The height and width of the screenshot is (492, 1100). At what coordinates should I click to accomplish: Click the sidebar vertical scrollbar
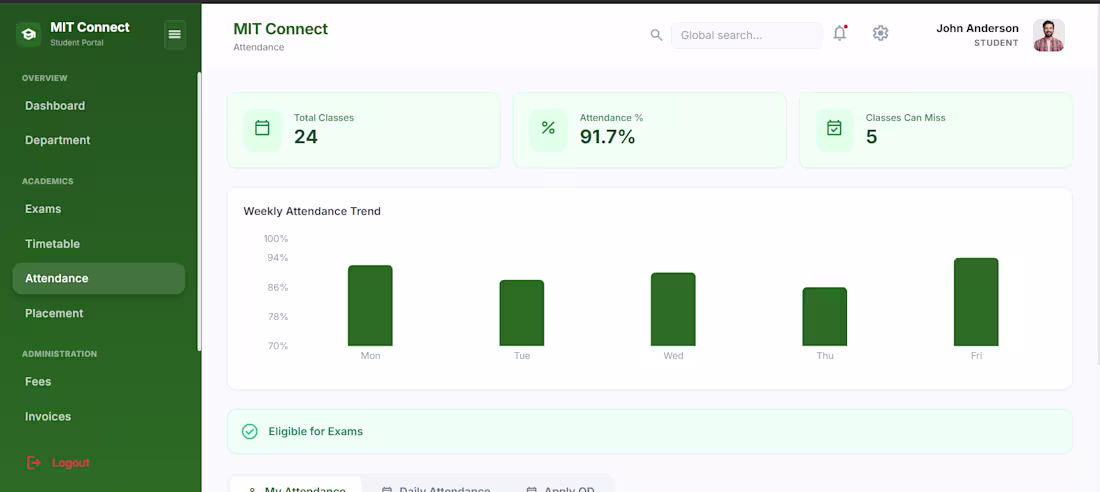(199, 211)
